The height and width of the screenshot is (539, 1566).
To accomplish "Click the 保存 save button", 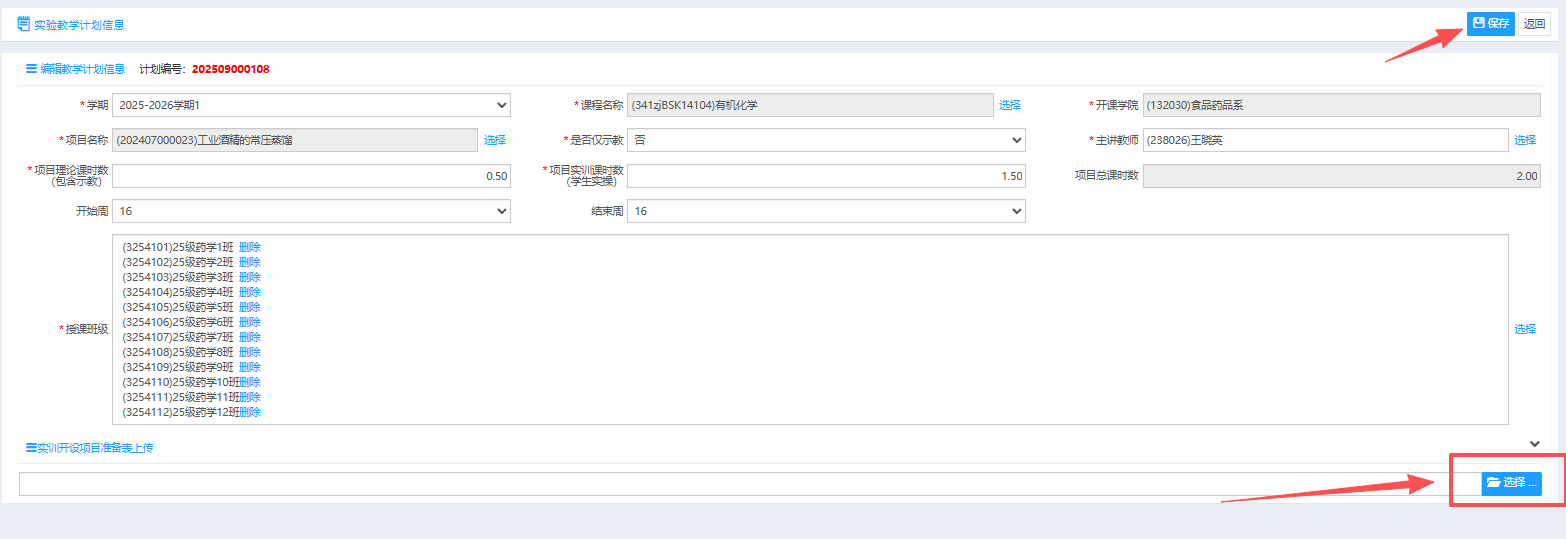I will (1490, 24).
